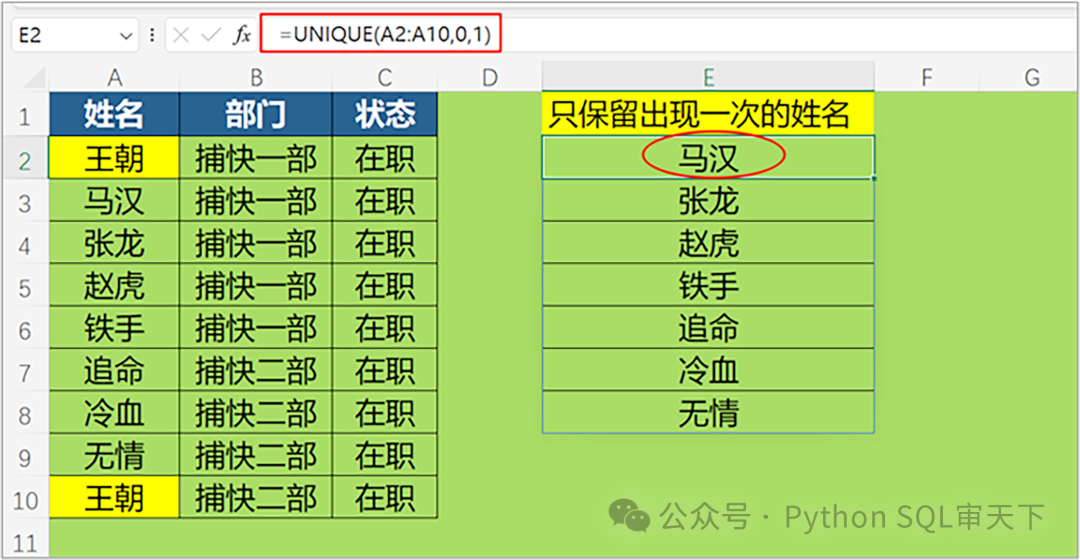Select yellow cell 王朝 in row 2
Screen dimensions: 1080x560
click(x=114, y=158)
